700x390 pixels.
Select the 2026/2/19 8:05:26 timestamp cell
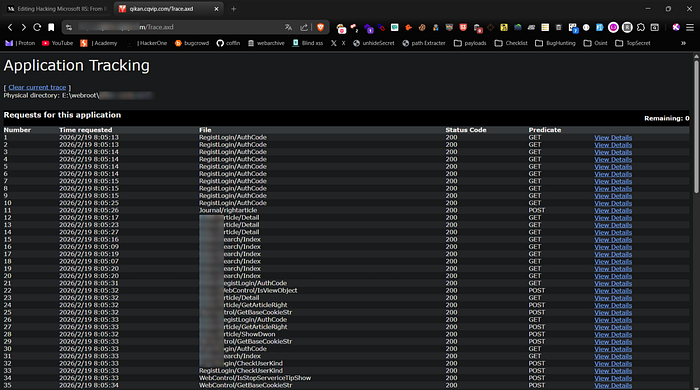click(x=89, y=210)
